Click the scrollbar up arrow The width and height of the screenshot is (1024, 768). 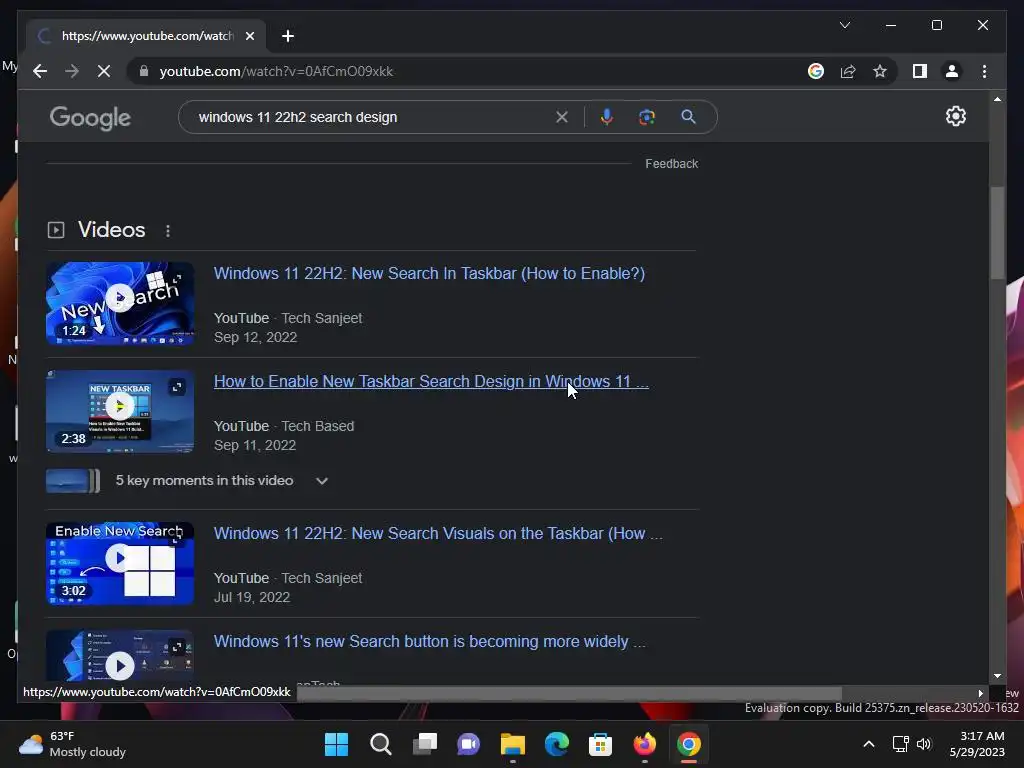point(997,99)
